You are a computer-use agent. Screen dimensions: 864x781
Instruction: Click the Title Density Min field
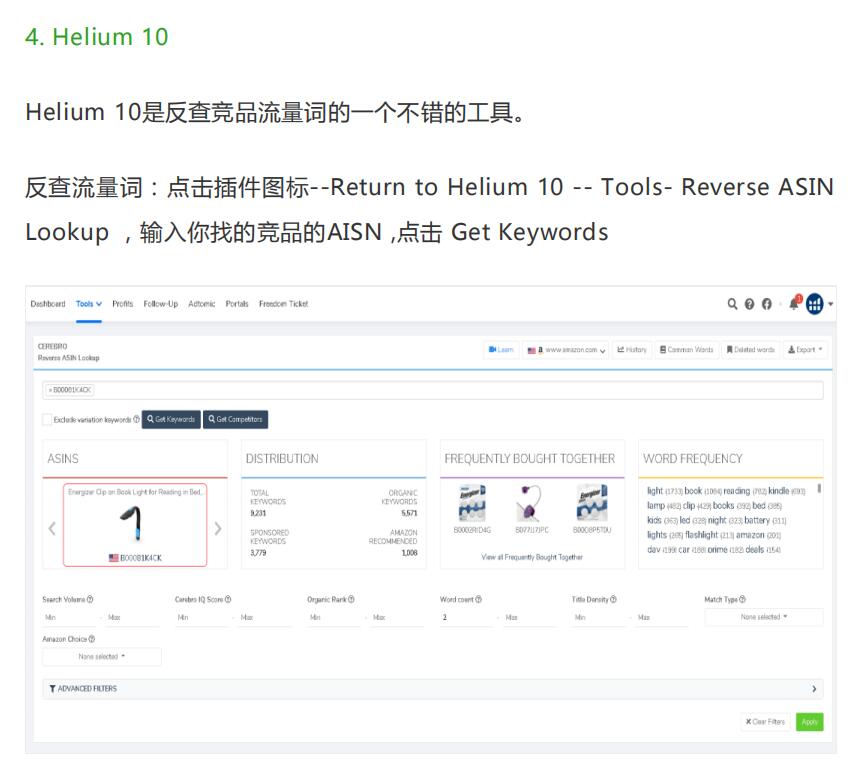click(x=600, y=617)
